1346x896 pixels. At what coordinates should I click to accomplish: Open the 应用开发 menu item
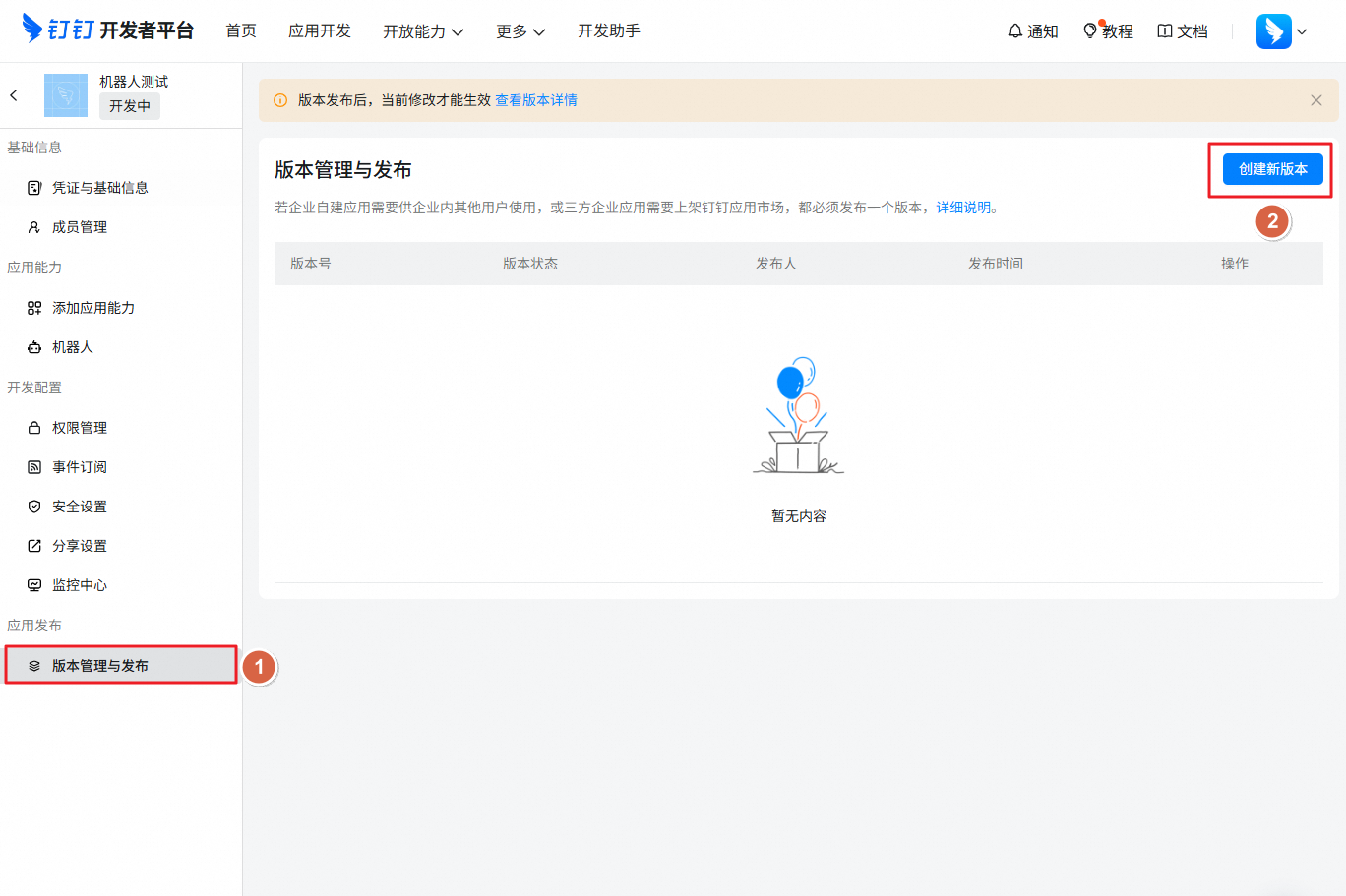pos(319,30)
